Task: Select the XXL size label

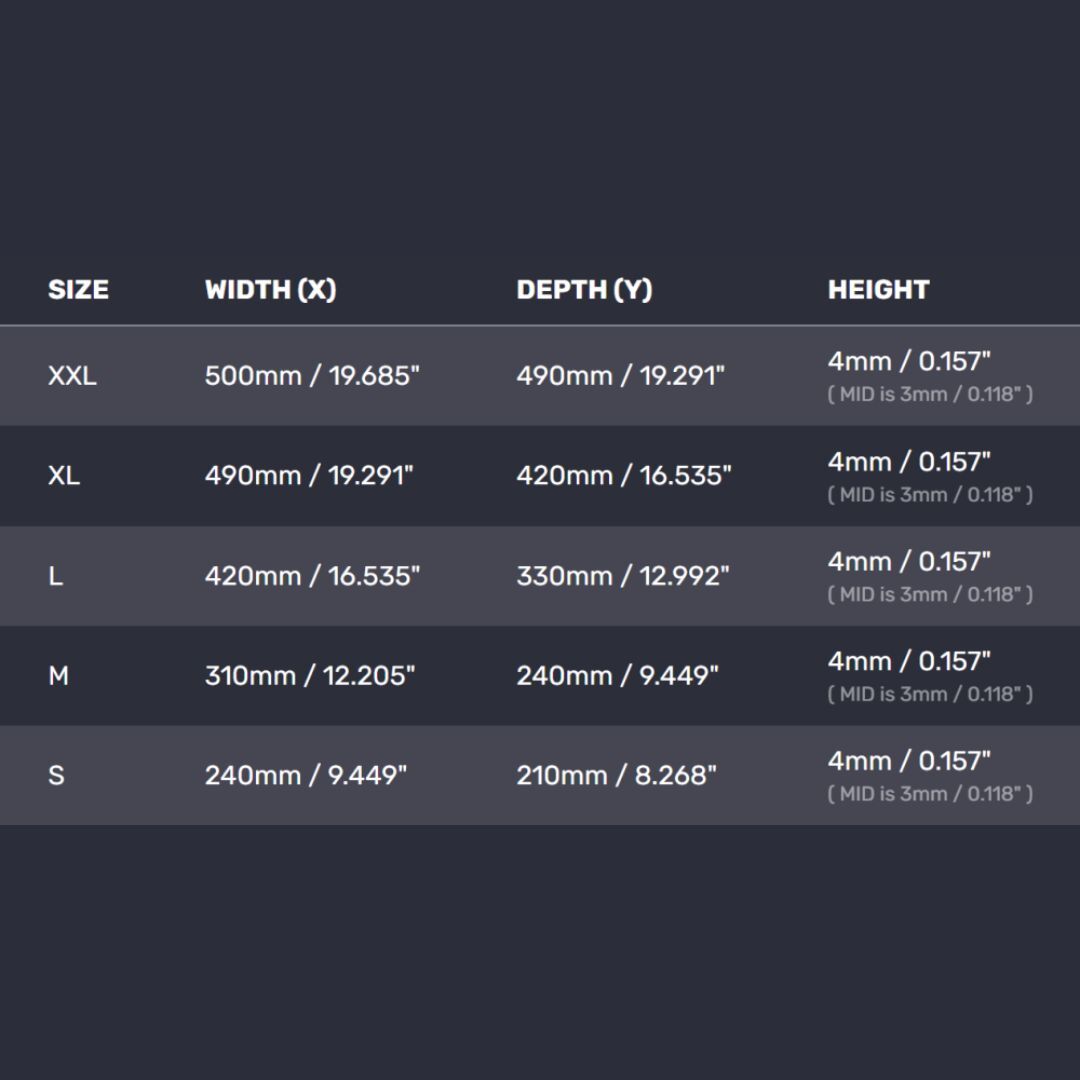Action: coord(72,376)
